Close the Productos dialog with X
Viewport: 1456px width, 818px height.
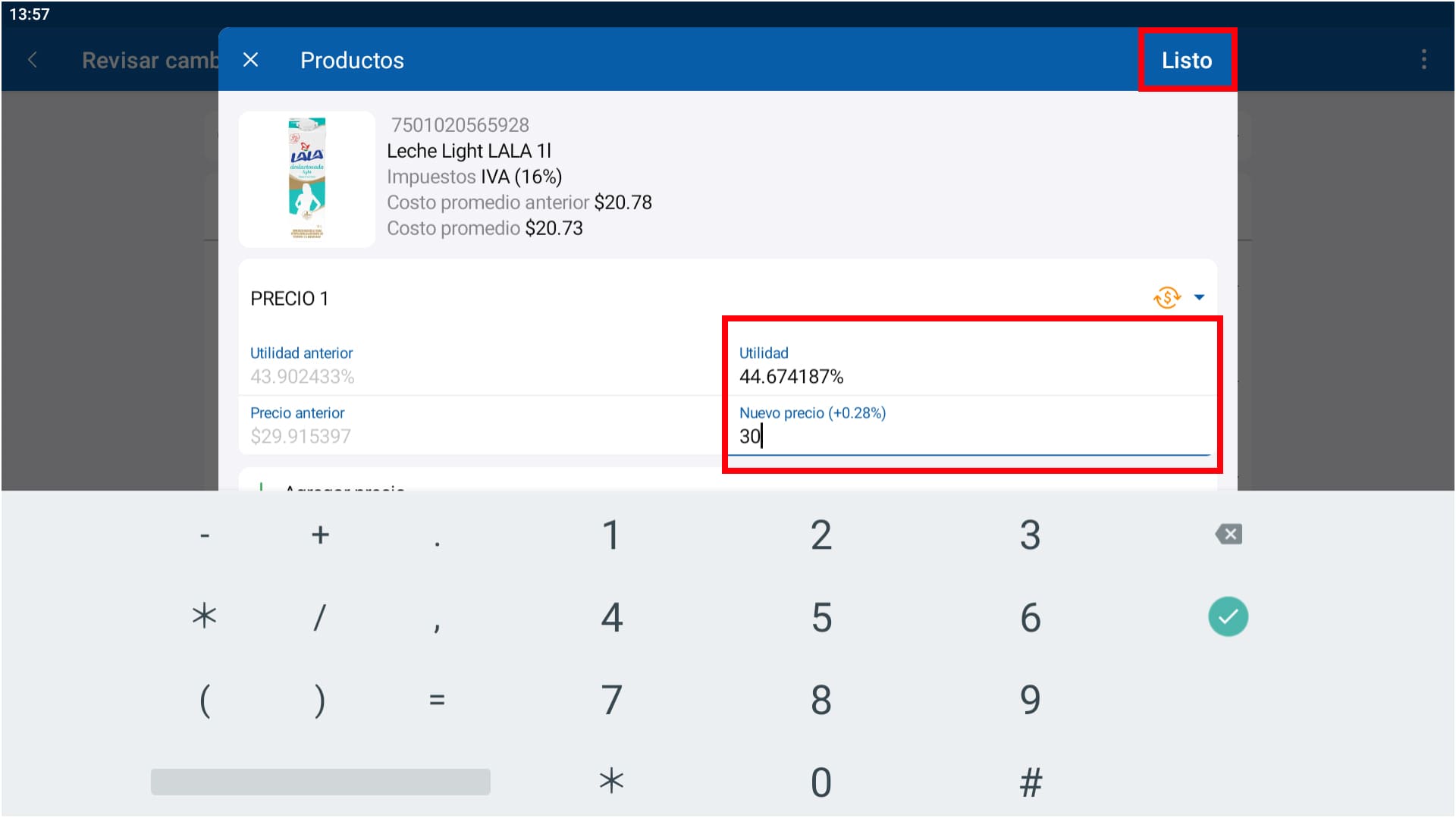[x=250, y=60]
